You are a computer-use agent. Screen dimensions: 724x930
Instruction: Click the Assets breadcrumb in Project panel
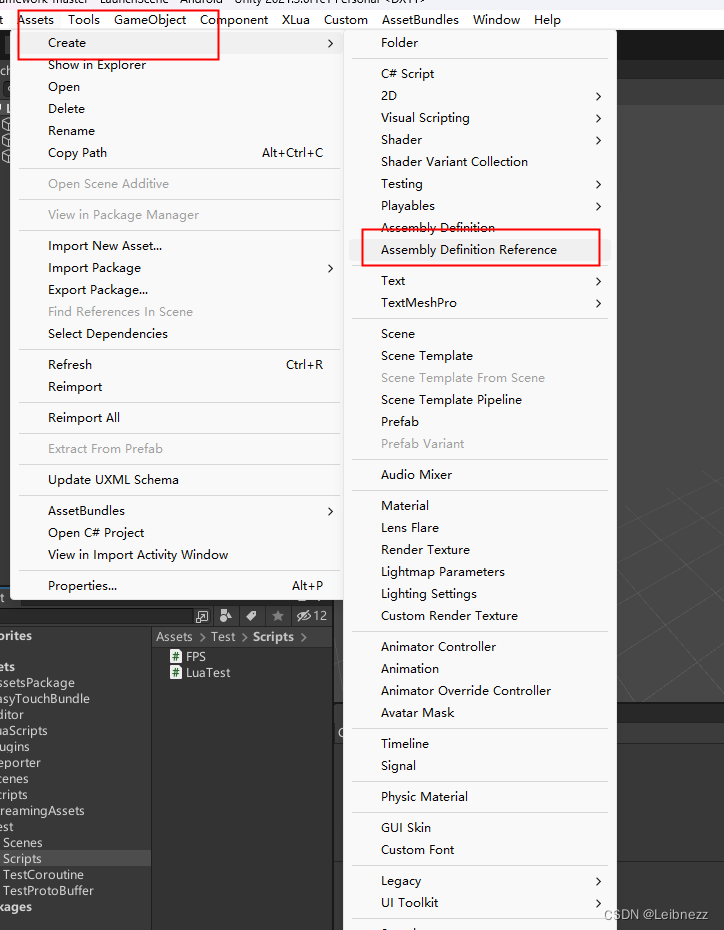[174, 636]
